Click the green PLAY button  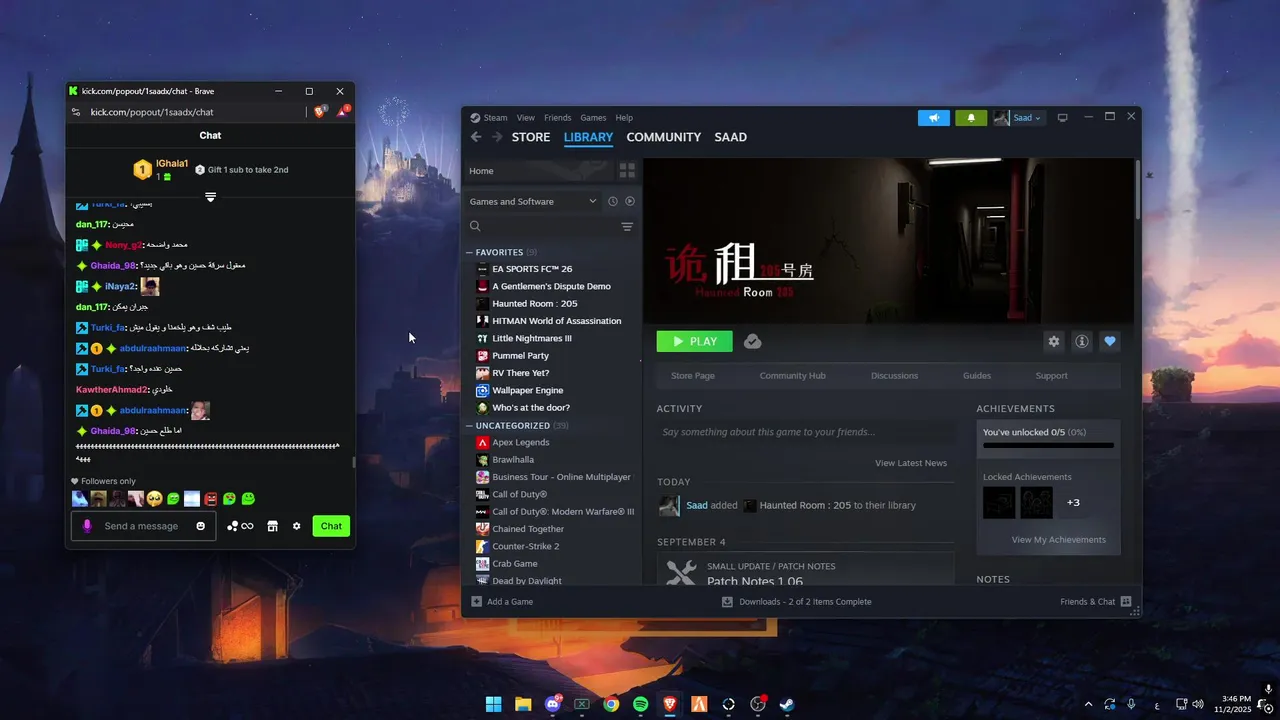pyautogui.click(x=695, y=341)
